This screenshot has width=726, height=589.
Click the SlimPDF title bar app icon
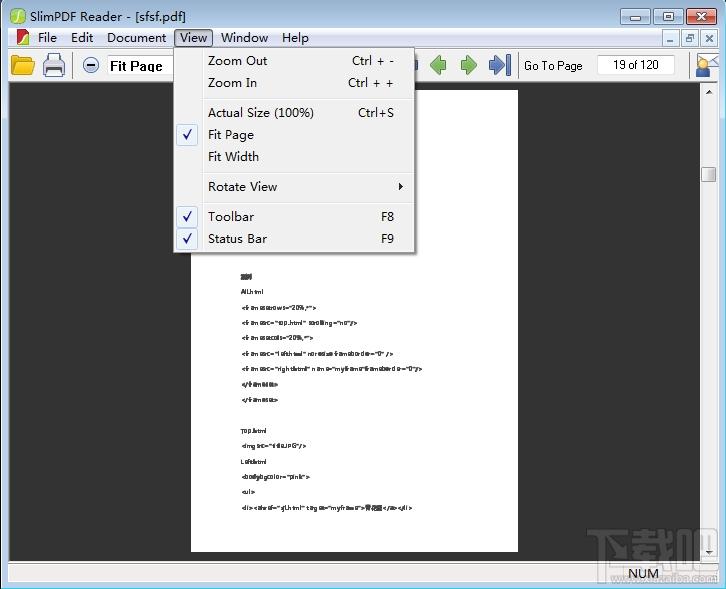click(x=17, y=16)
